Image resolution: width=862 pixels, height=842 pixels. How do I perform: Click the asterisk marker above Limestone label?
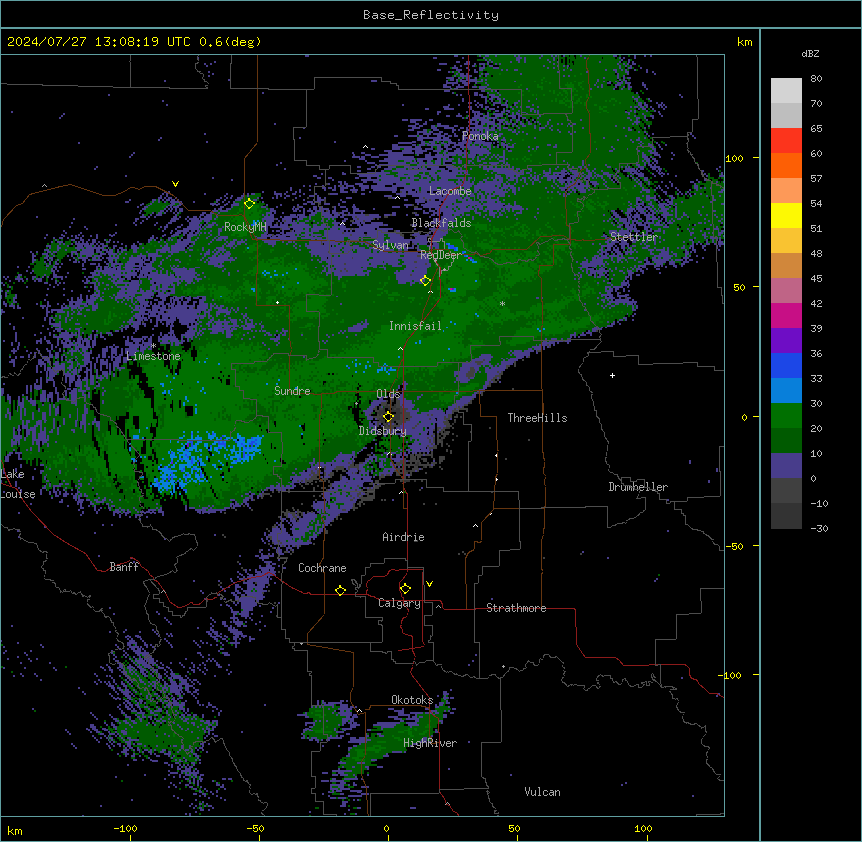pos(153,346)
